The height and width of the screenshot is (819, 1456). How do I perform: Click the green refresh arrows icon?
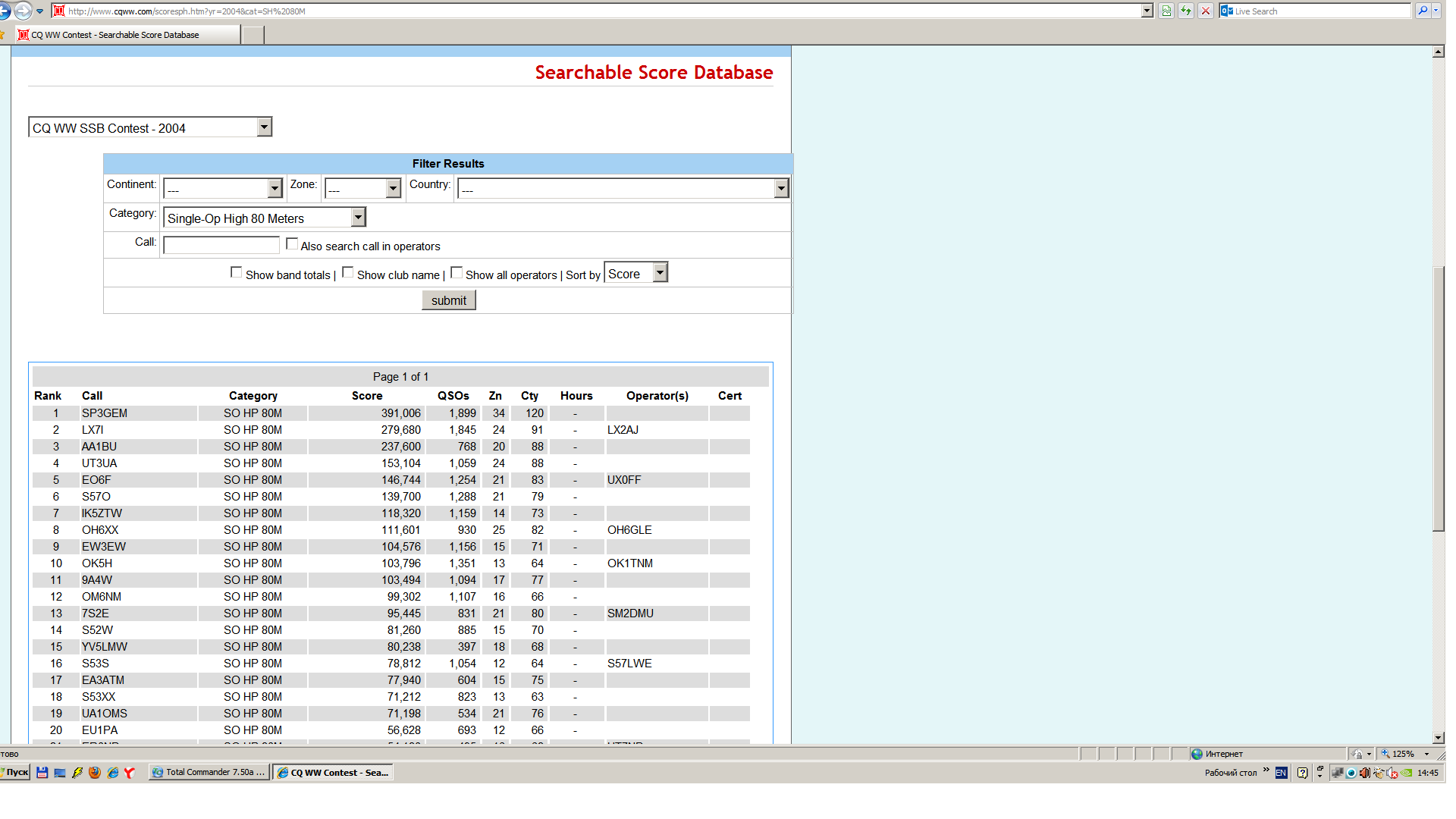(x=1186, y=11)
